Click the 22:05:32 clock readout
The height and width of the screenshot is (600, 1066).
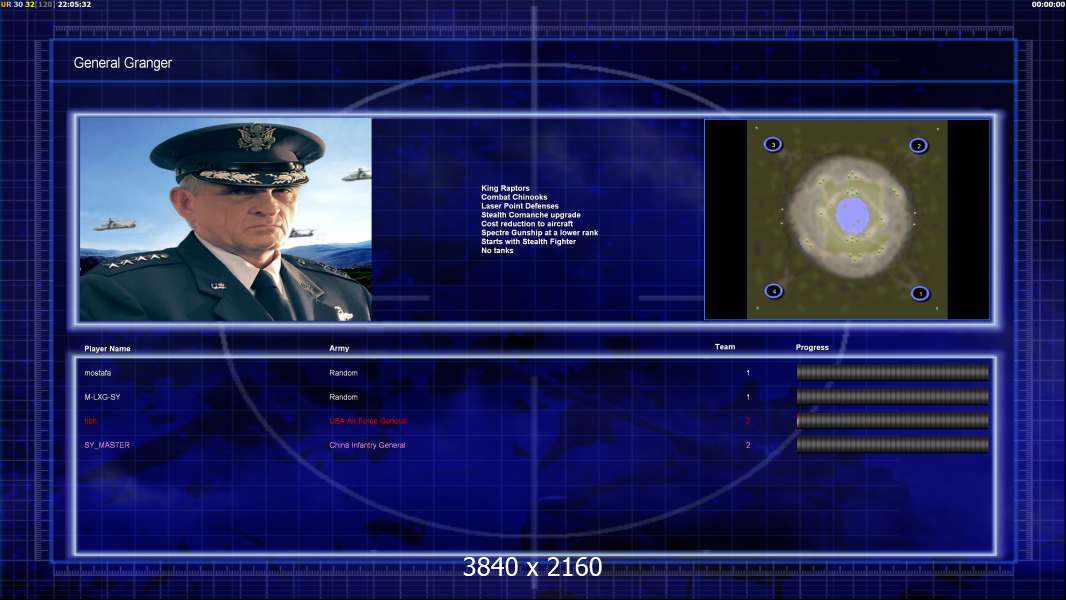[x=74, y=4]
